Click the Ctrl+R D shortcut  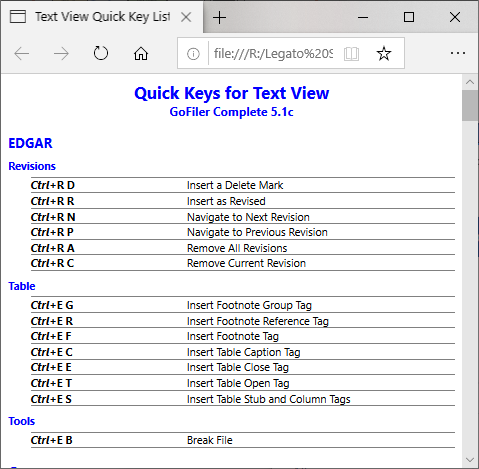53,185
